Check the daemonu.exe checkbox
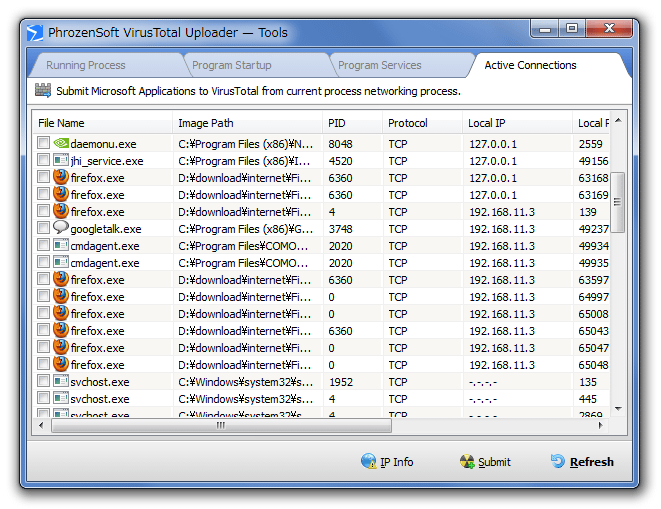 pyautogui.click(x=43, y=143)
